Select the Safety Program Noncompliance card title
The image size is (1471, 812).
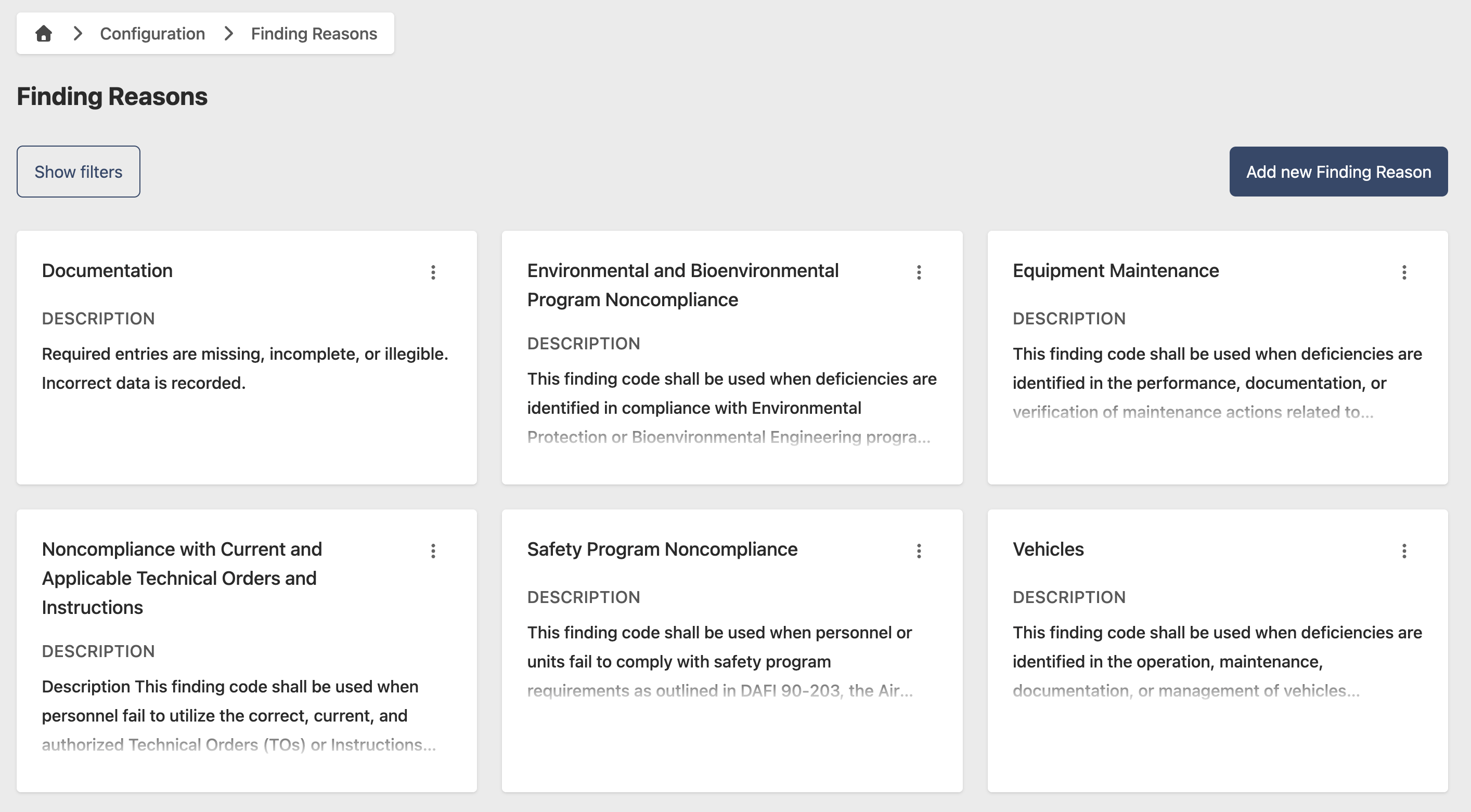tap(662, 549)
